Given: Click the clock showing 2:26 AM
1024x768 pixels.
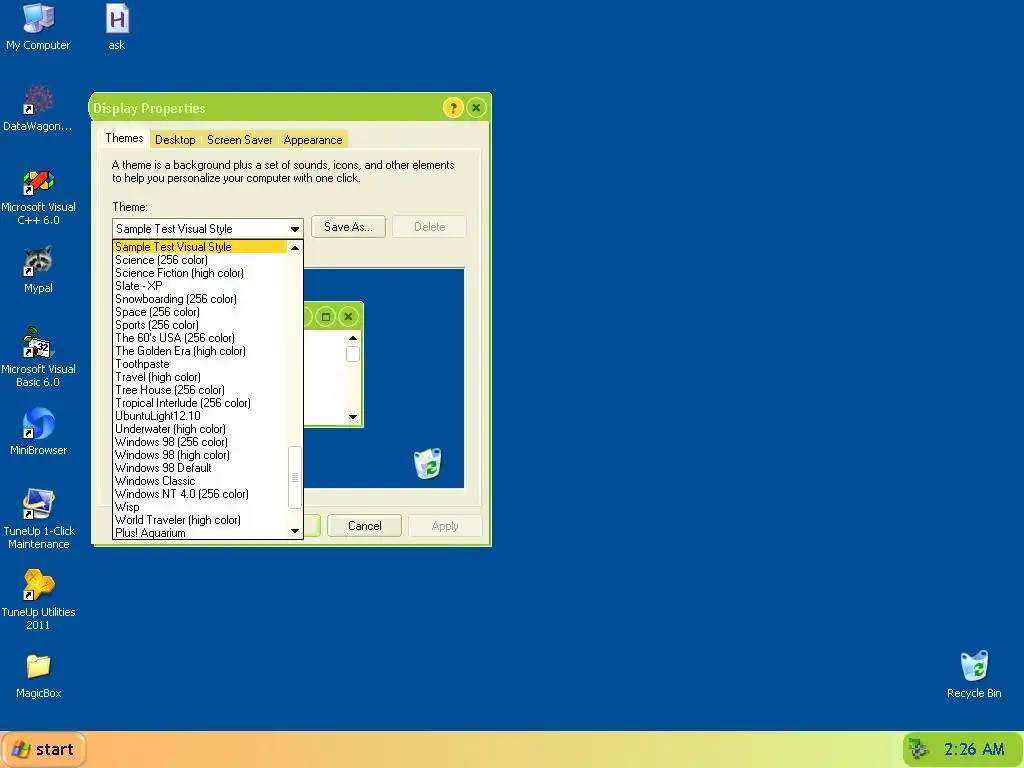Looking at the screenshot, I should tap(974, 749).
